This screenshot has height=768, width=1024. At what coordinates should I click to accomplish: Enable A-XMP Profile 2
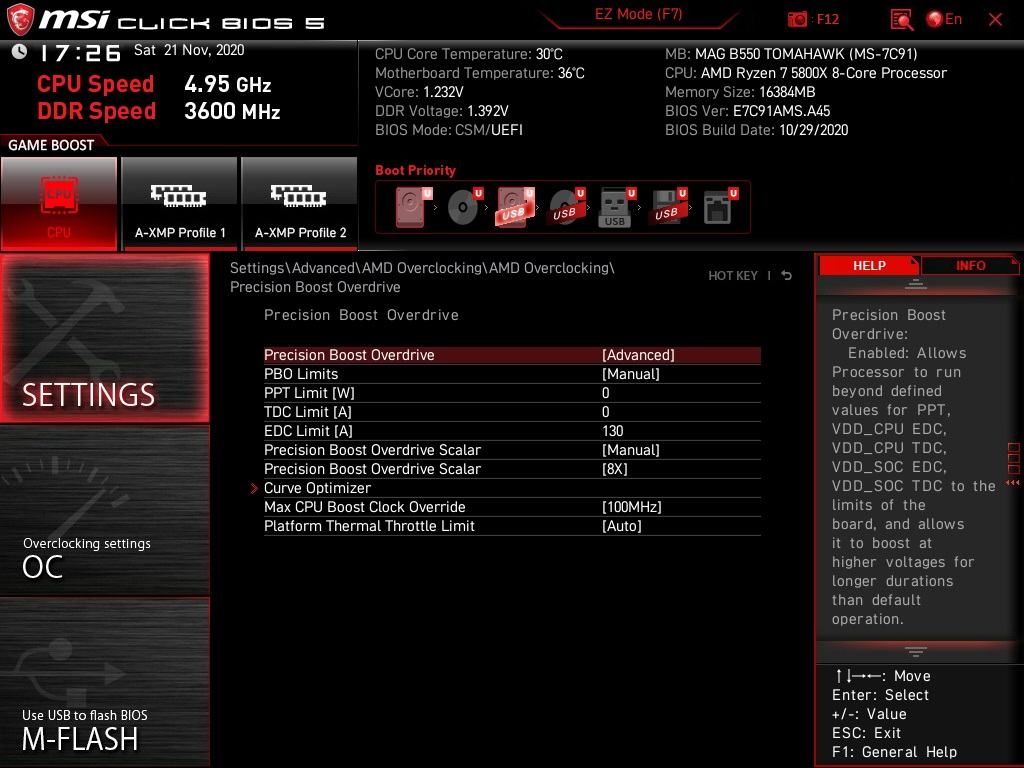[x=300, y=203]
